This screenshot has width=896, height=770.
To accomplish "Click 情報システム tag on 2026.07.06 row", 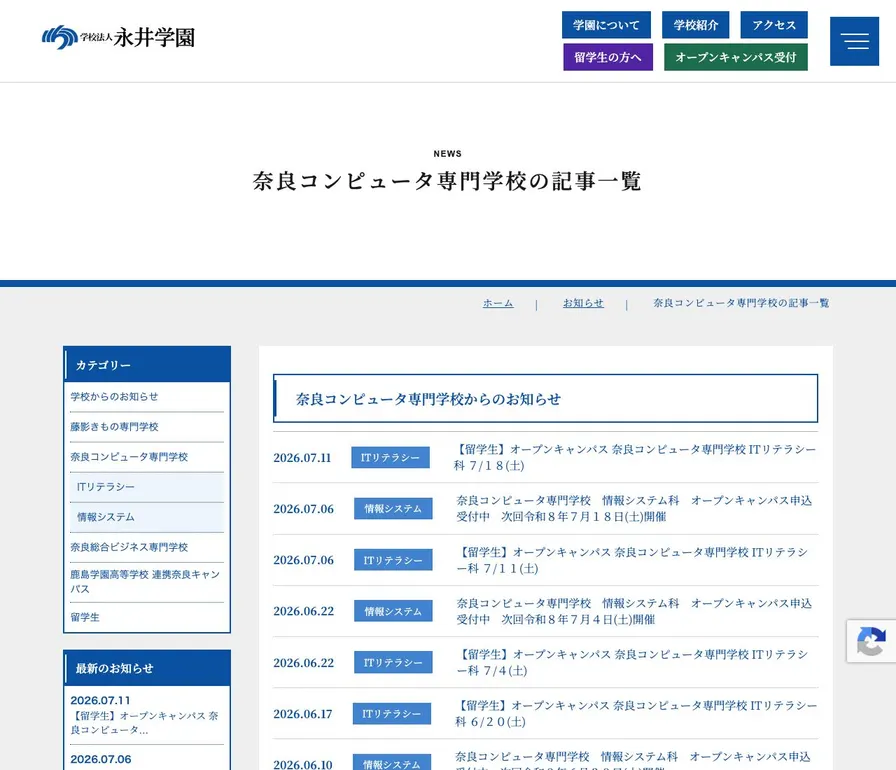I will [x=393, y=508].
